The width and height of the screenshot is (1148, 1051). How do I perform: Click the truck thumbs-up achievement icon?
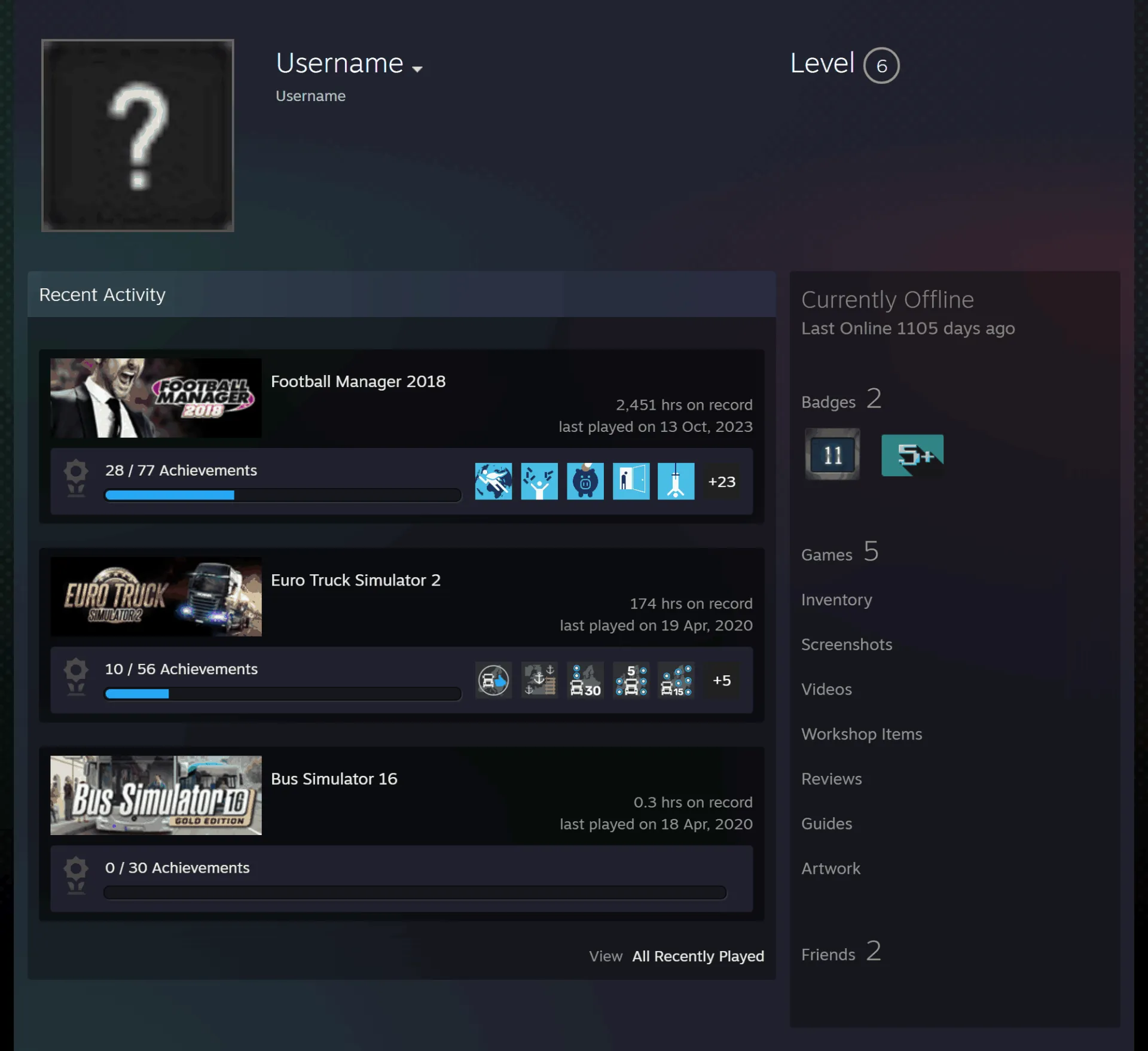coord(493,680)
